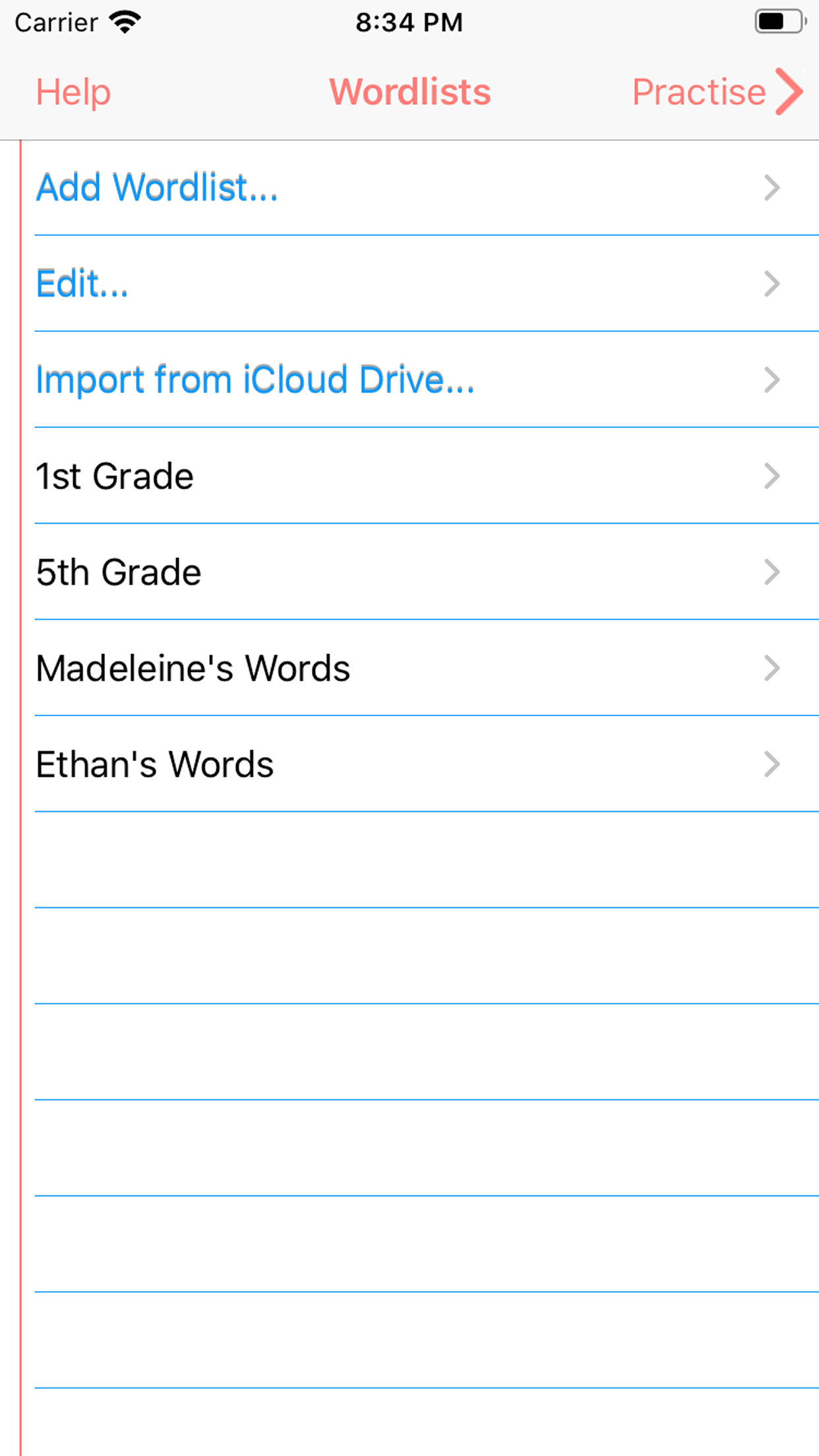
Task: Select Add Wordlist... row
Action: click(x=427, y=188)
